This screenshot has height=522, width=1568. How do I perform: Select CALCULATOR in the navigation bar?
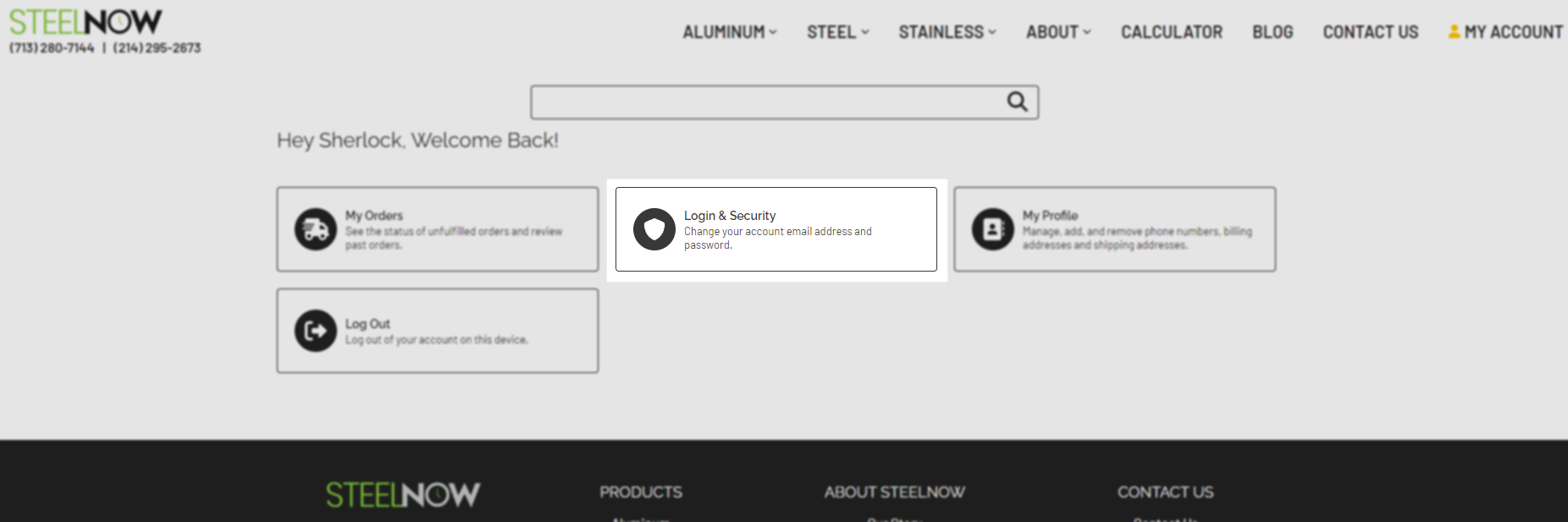coord(1172,33)
